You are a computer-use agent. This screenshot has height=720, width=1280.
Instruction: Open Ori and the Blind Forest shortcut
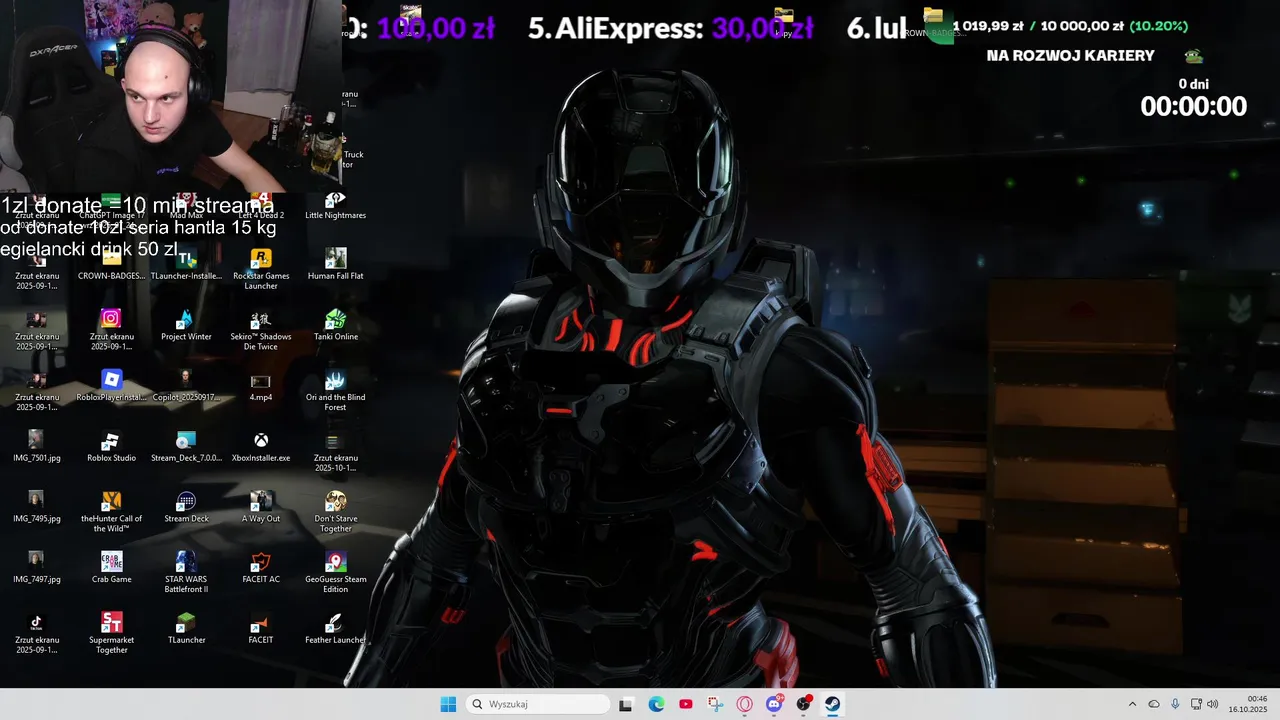pos(335,391)
